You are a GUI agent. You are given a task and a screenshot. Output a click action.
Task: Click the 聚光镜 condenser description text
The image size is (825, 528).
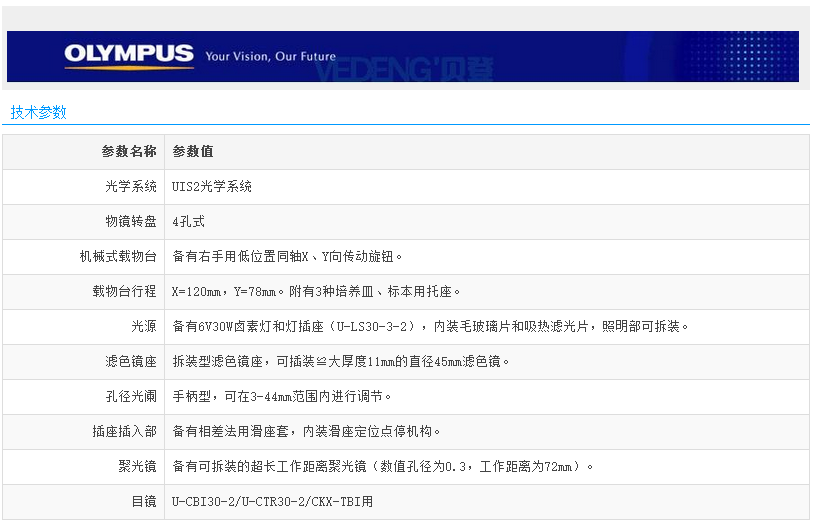click(384, 467)
